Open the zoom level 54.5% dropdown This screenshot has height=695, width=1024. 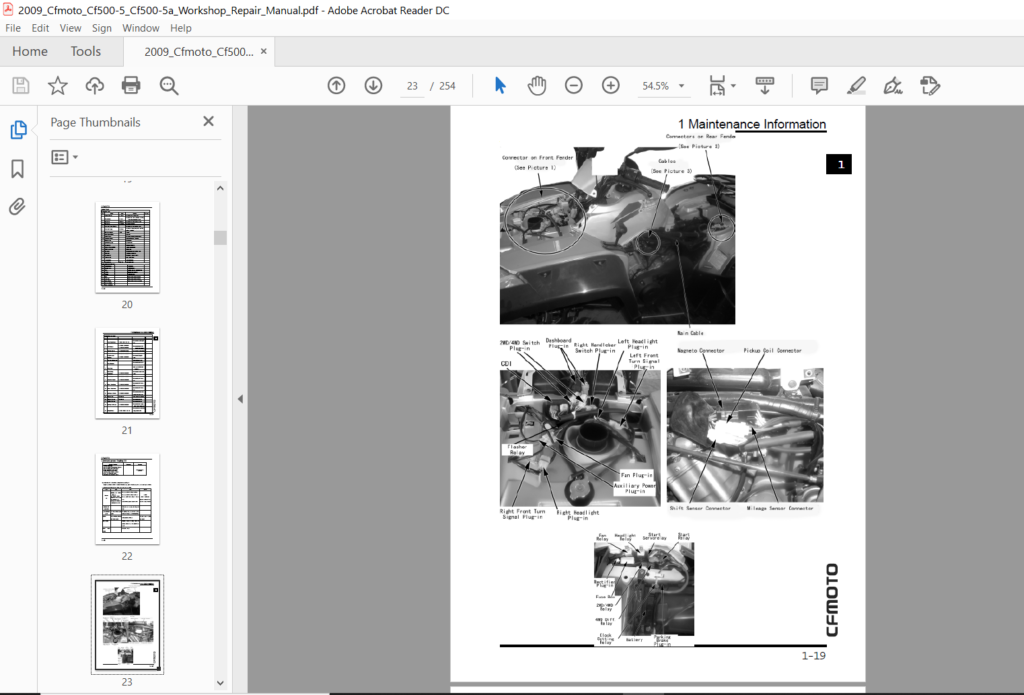pyautogui.click(x=681, y=86)
